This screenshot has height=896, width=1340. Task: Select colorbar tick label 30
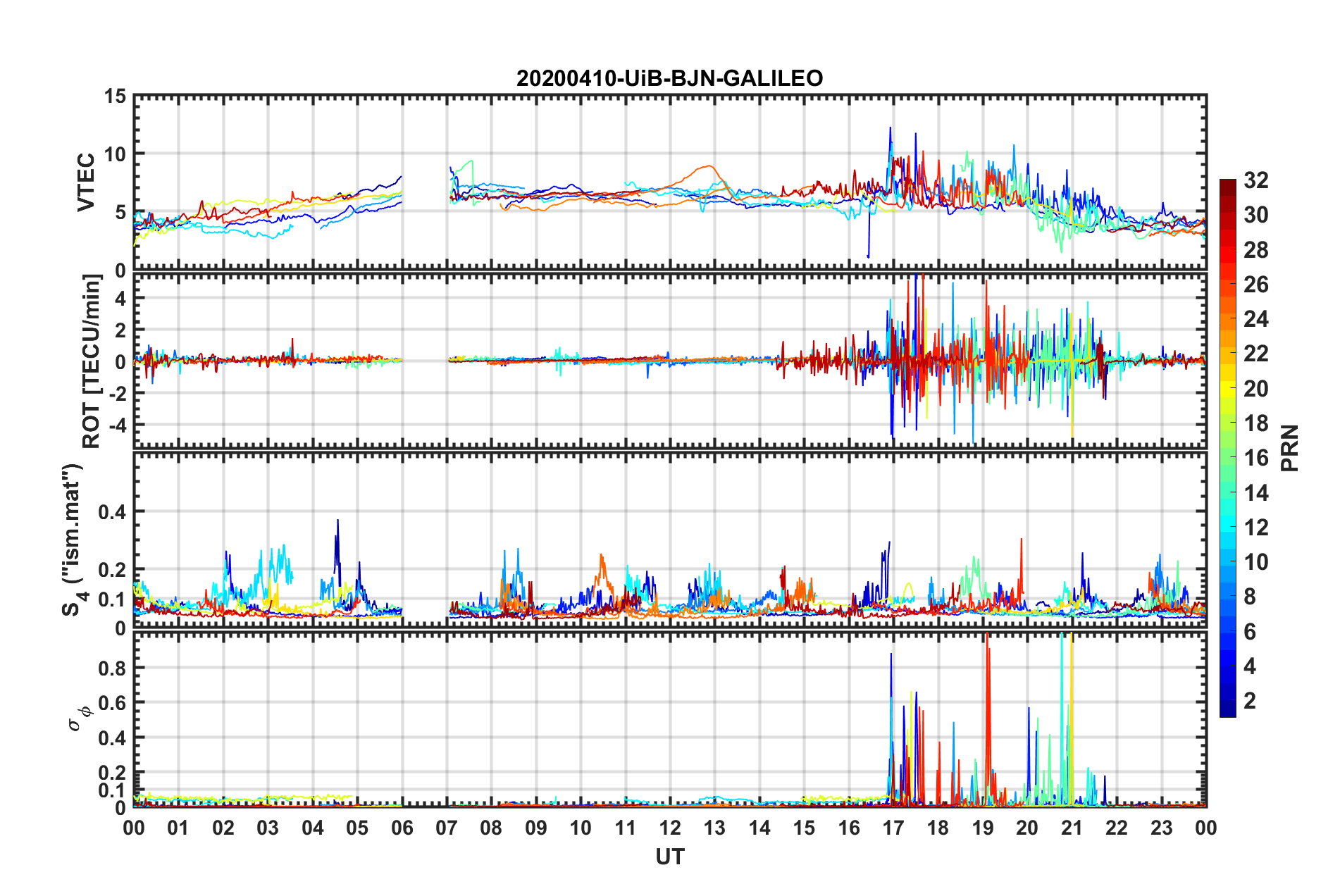[1255, 215]
